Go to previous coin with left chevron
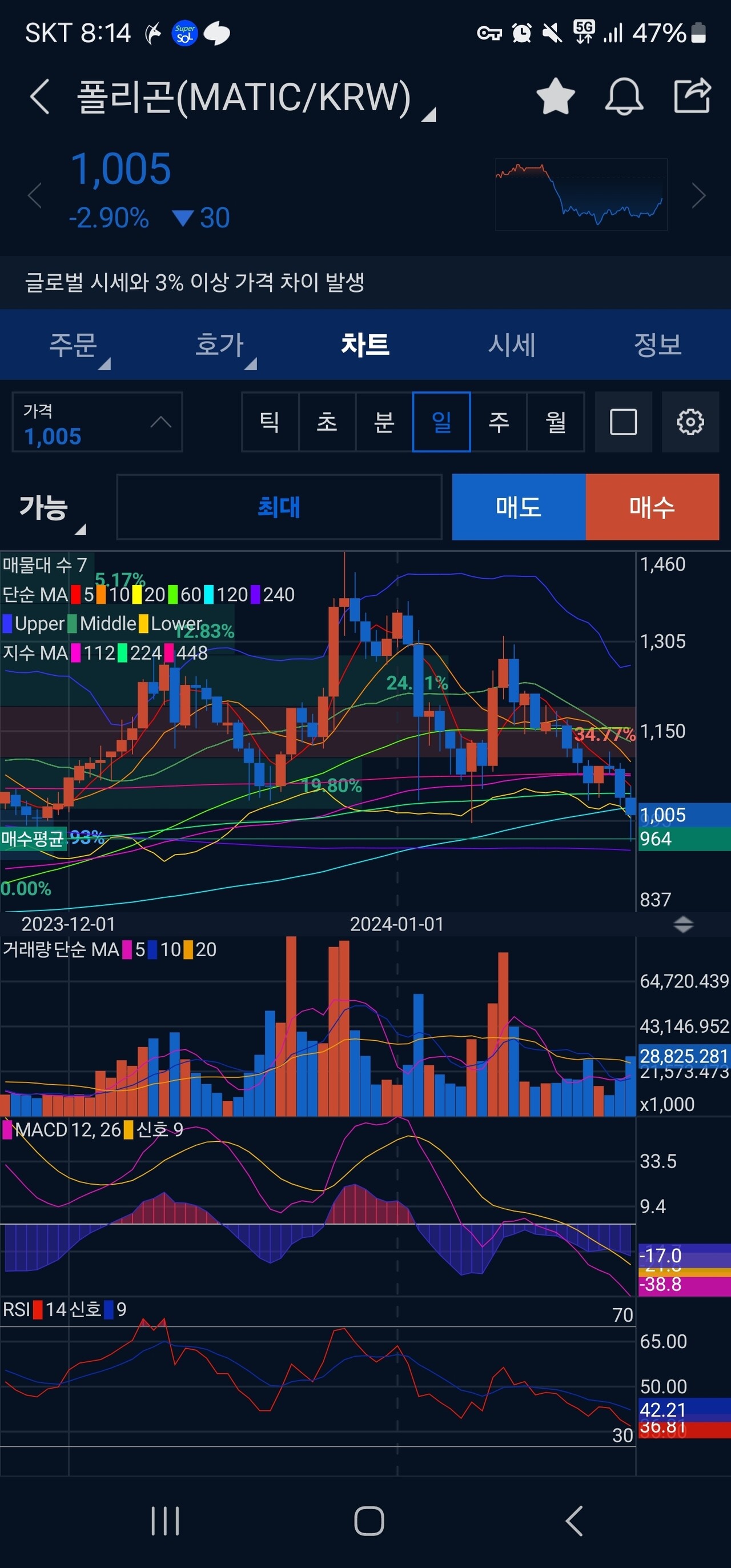This screenshot has width=731, height=1568. (35, 195)
